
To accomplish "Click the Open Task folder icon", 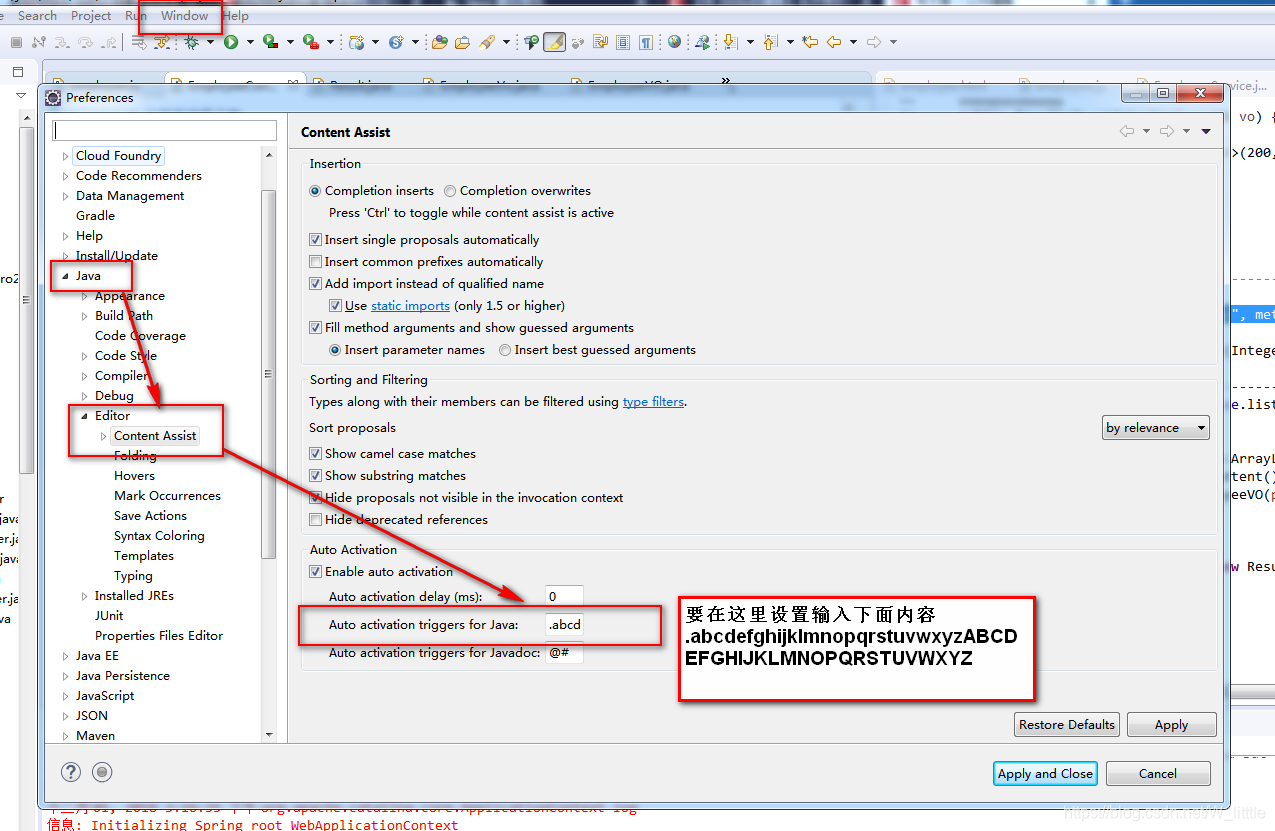I will pos(462,42).
